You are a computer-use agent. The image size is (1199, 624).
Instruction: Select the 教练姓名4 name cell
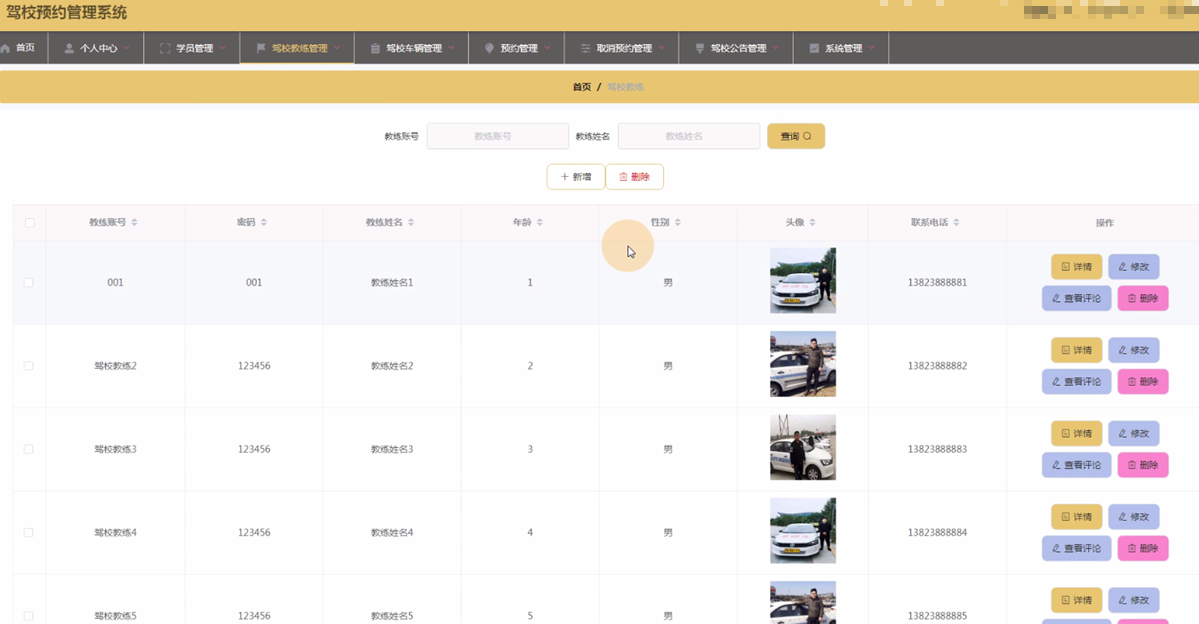tap(392, 532)
